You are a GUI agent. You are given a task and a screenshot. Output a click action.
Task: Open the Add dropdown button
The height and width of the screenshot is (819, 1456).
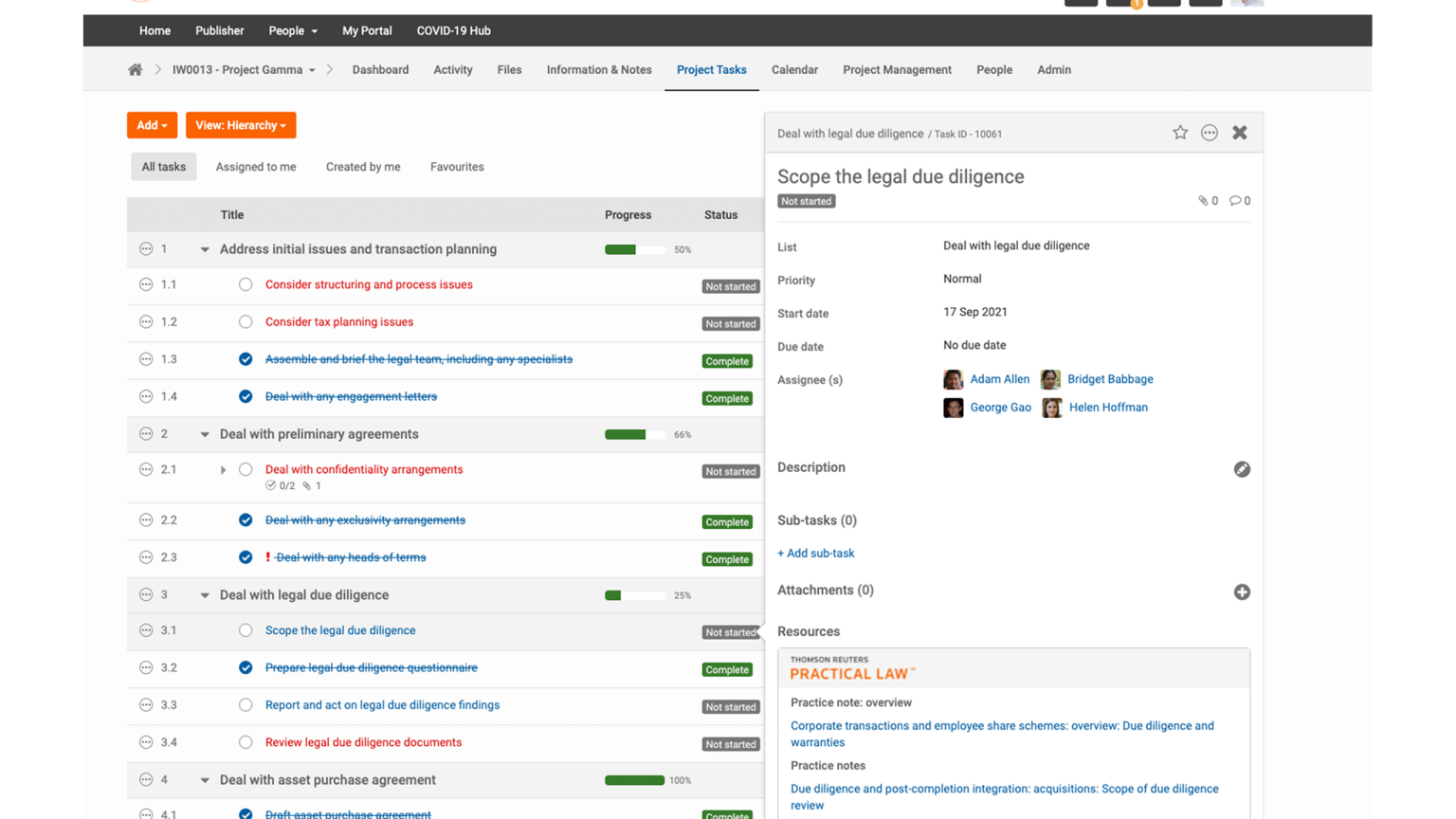coord(152,124)
